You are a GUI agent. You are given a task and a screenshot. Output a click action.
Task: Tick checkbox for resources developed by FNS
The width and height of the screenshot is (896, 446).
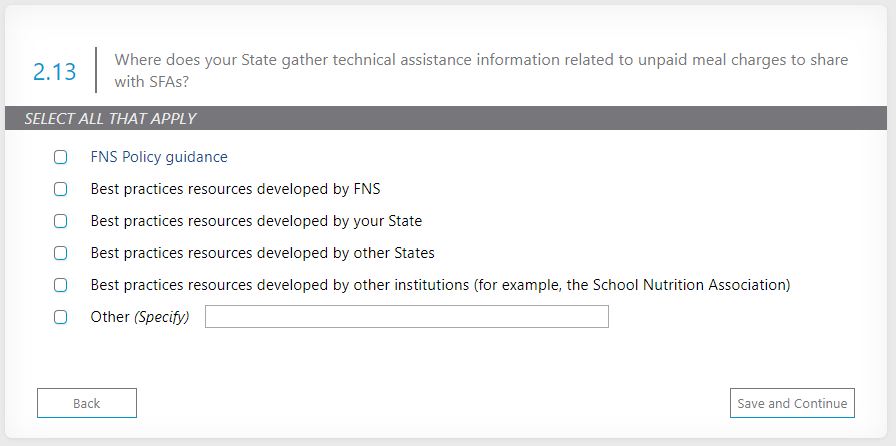(60, 189)
